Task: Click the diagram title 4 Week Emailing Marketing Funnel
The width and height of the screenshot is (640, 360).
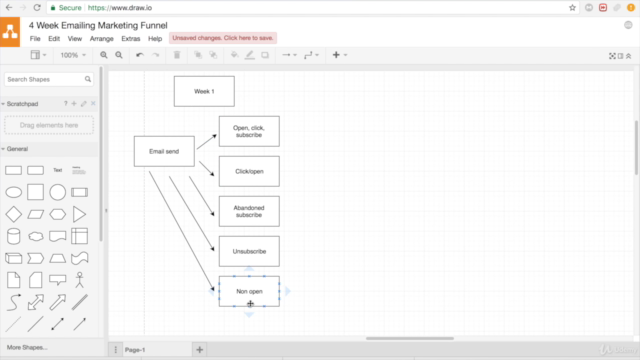Action: tap(98, 25)
